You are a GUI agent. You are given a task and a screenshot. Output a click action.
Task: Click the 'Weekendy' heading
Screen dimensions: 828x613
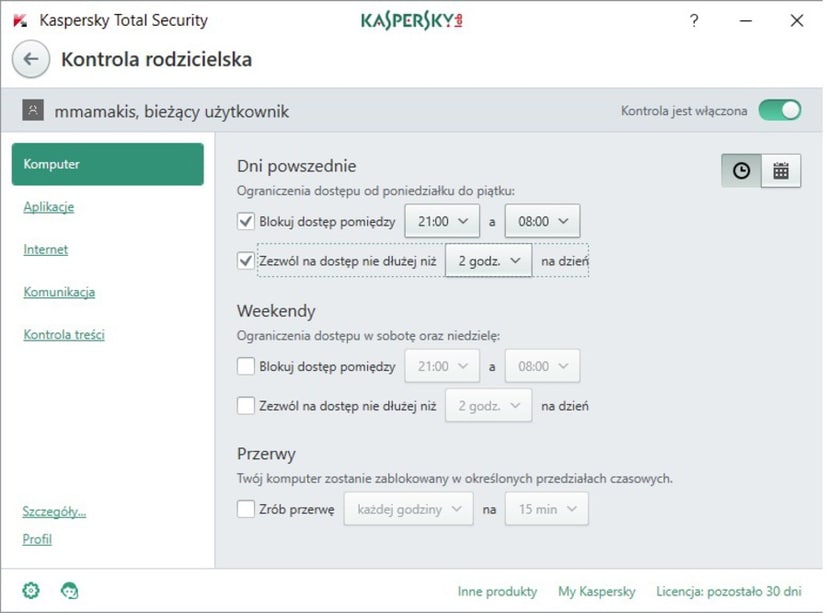(276, 311)
